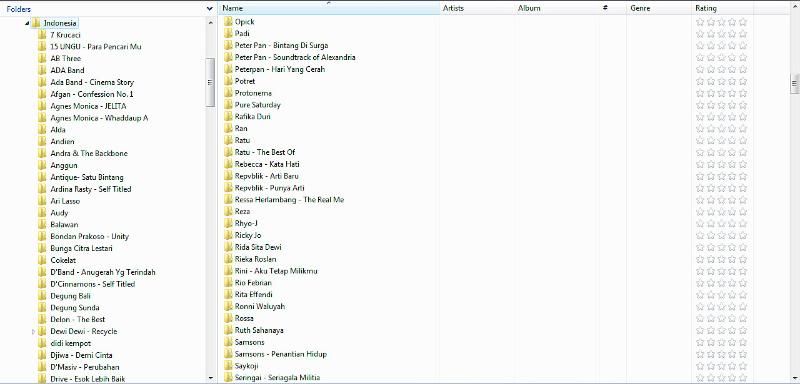800x384 pixels.
Task: Click the didi kempot folder icon
Action: point(42,343)
